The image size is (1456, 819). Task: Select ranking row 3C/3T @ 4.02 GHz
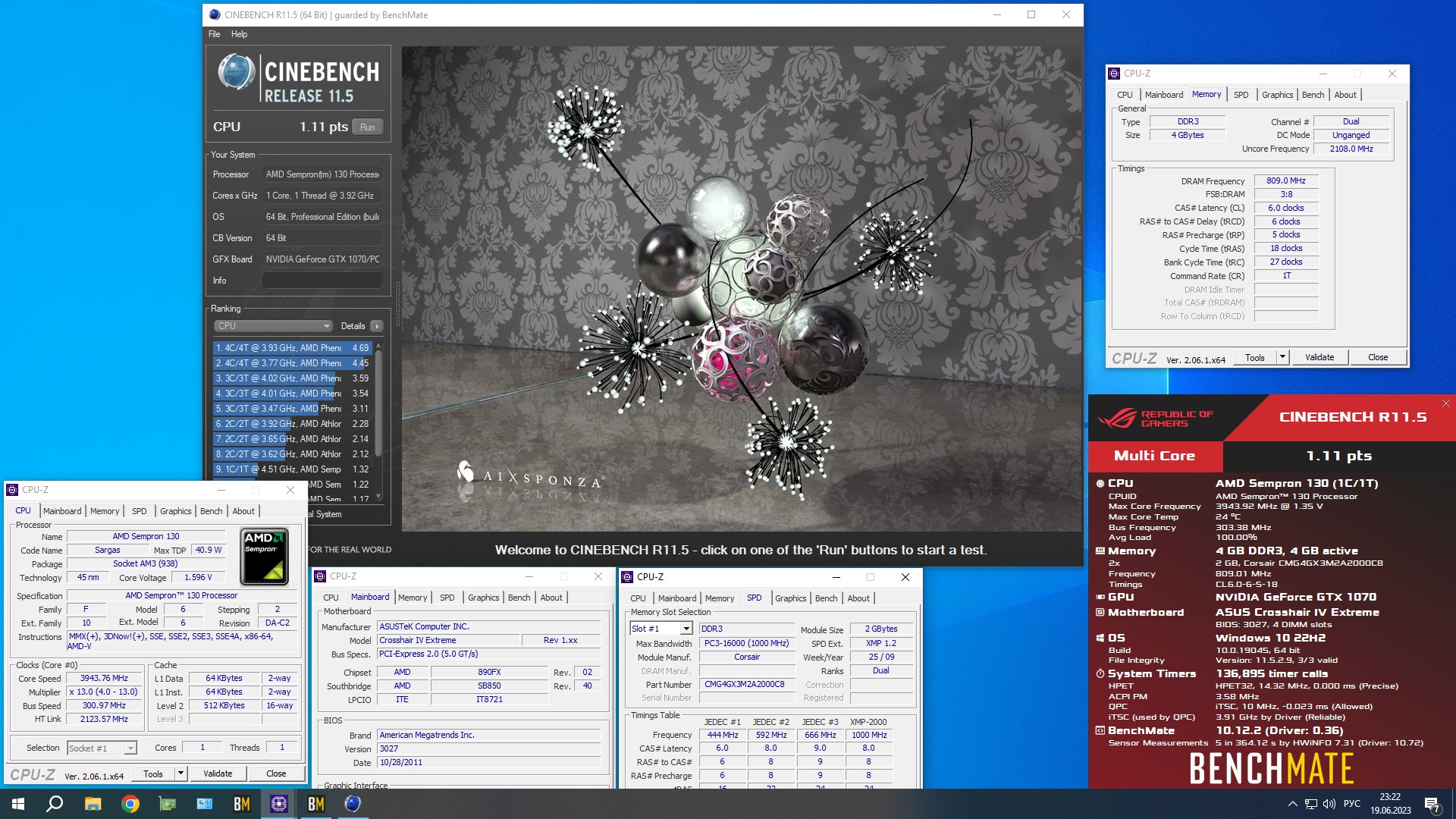pos(292,378)
